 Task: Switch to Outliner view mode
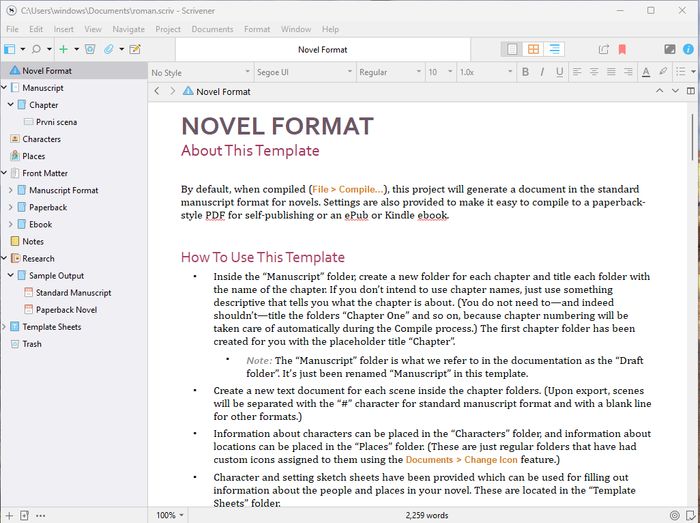554,49
